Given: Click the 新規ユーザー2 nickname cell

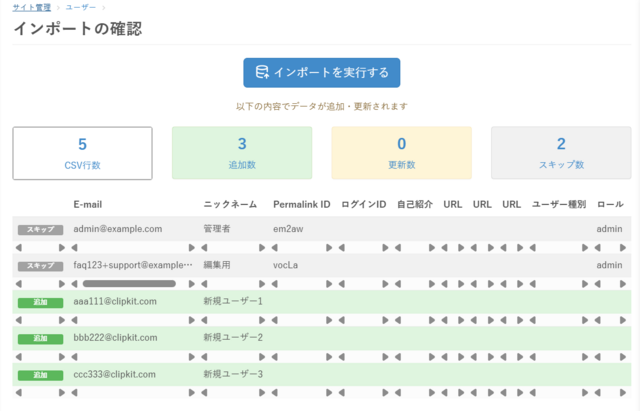Looking at the screenshot, I should (233, 338).
